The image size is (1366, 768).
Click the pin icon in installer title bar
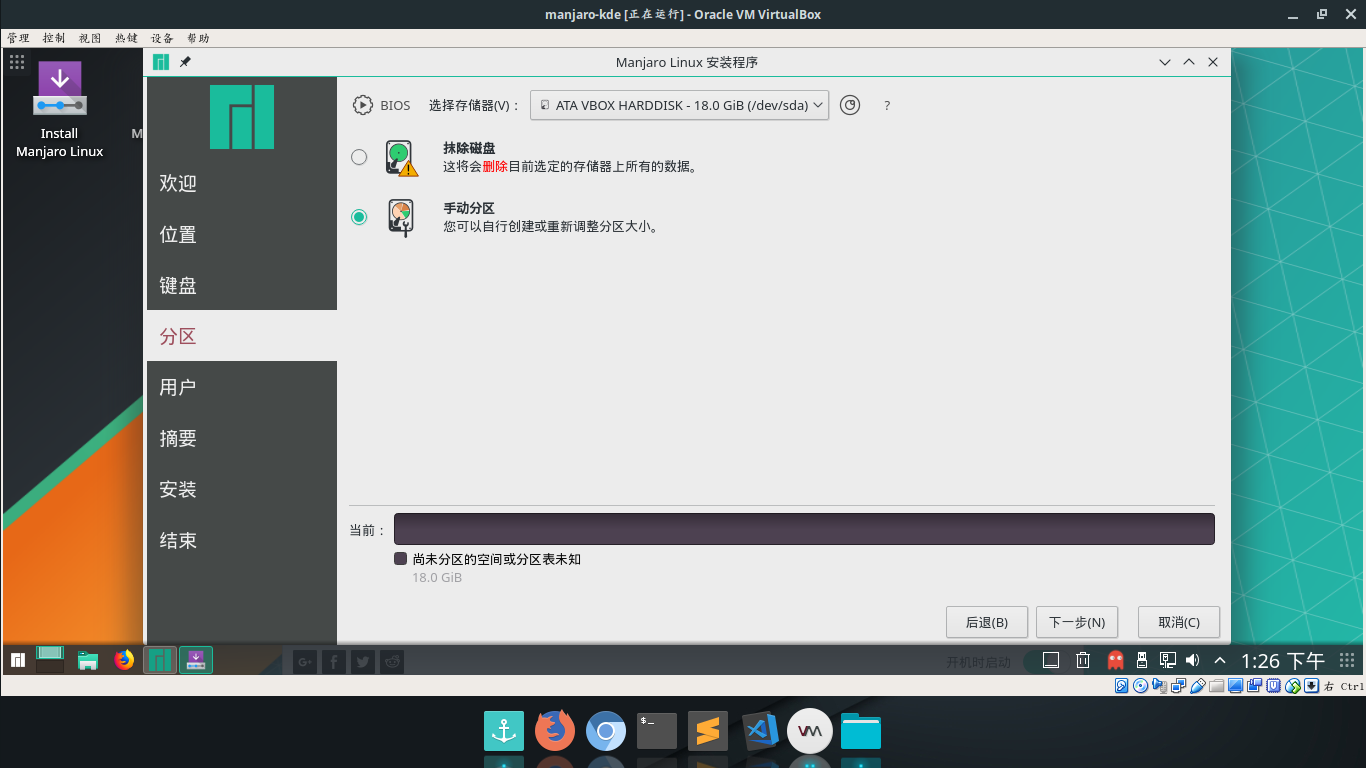click(185, 62)
